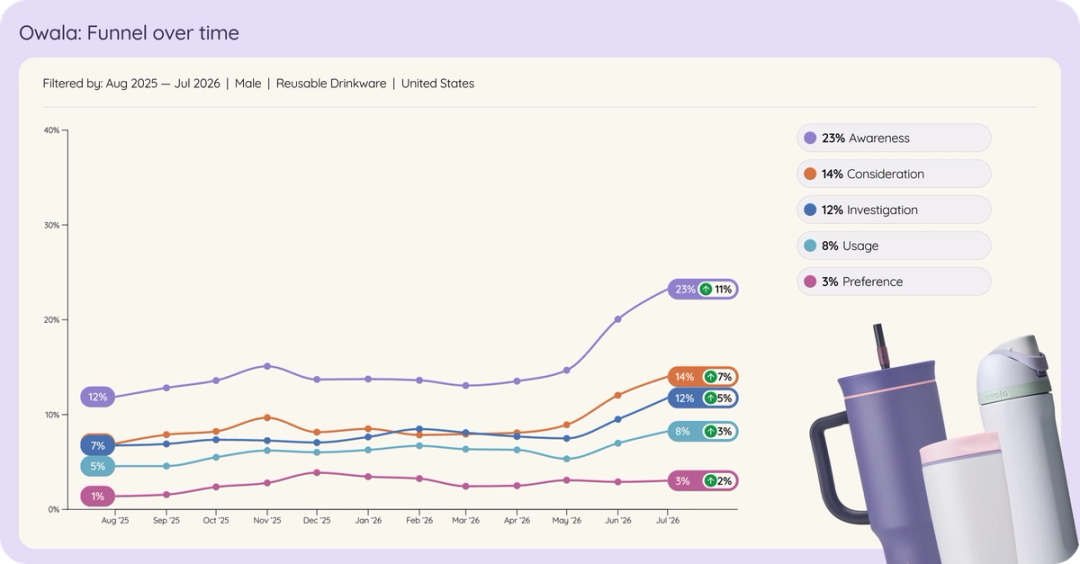Toggle the 14% Consideration legend pill
The image size is (1080, 564).
(x=893, y=174)
